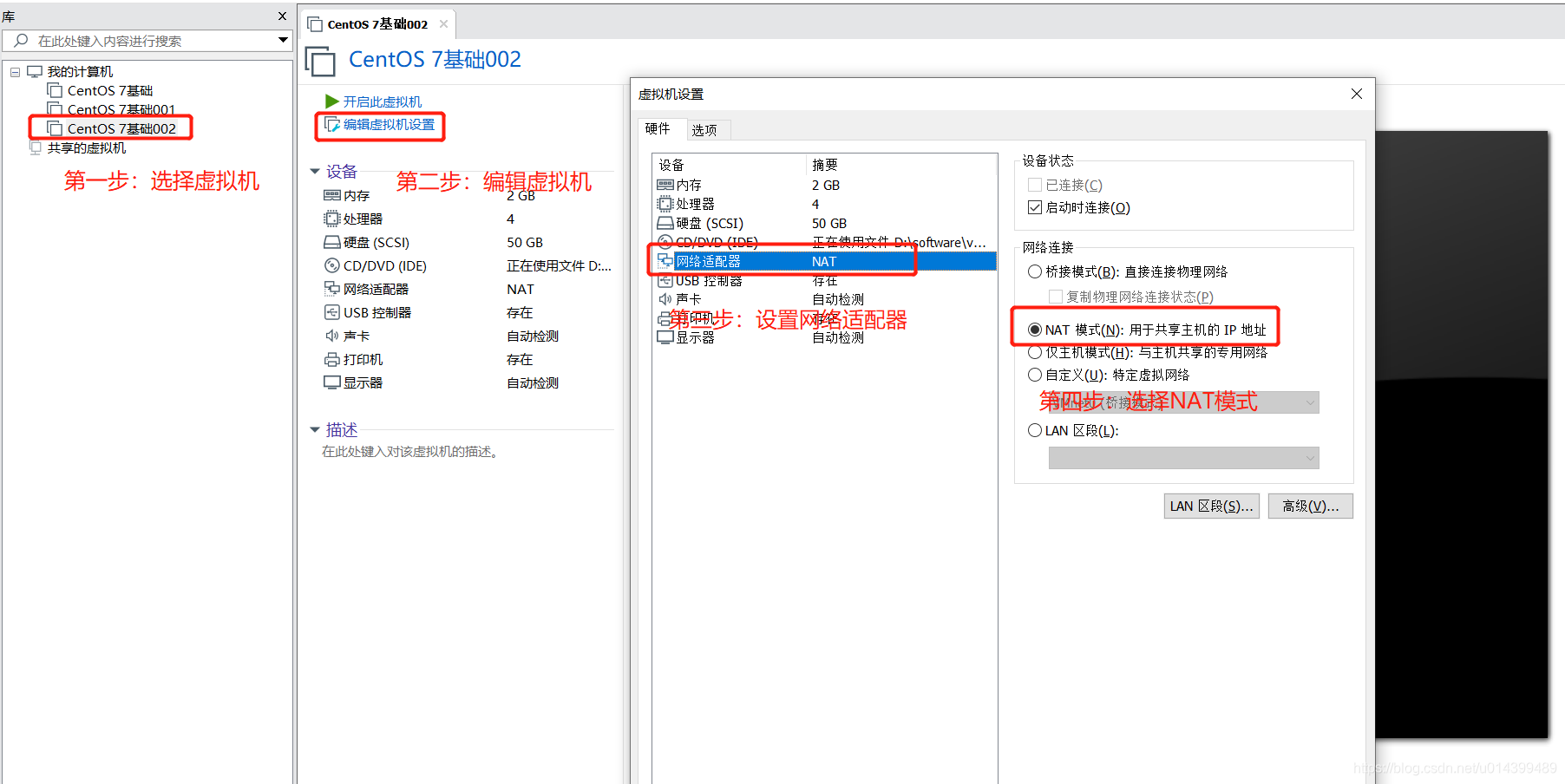
Task: Click the display icon in hardware list
Action: coord(665,337)
